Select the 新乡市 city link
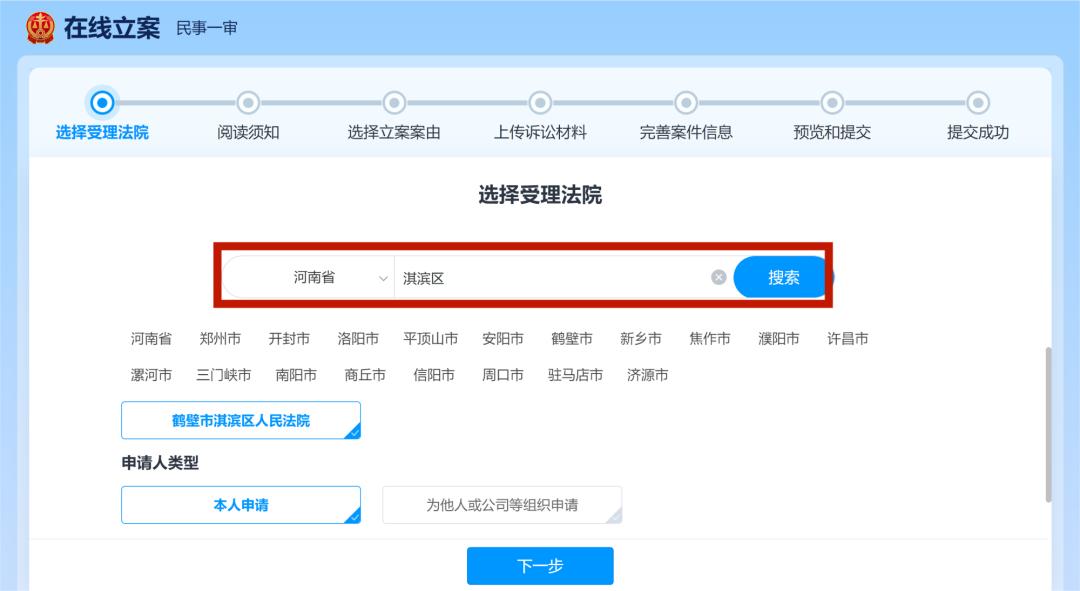Viewport: 1080px width, 591px height. pyautogui.click(x=641, y=339)
